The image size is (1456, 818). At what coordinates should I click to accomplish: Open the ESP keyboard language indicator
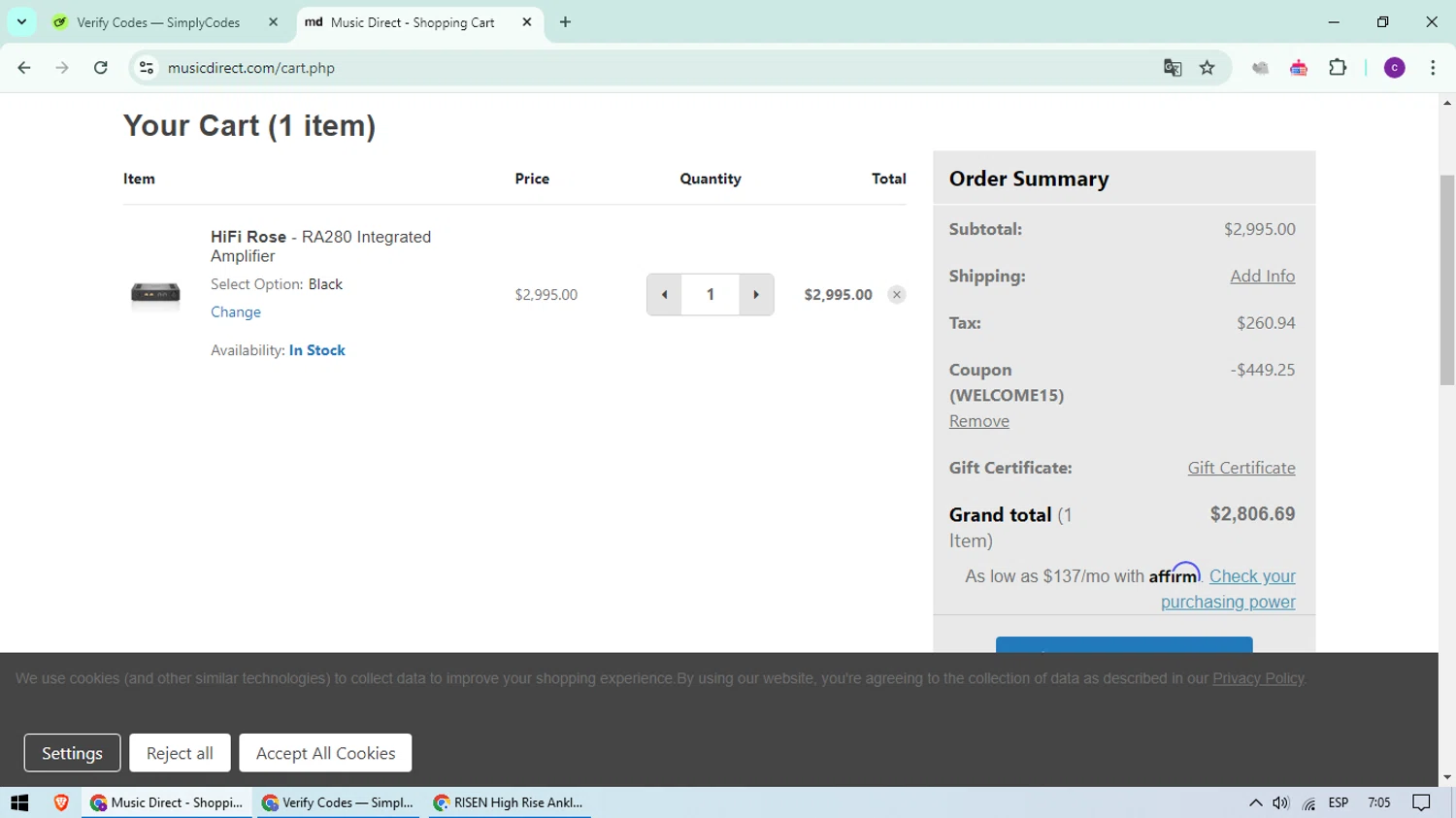[x=1339, y=802]
